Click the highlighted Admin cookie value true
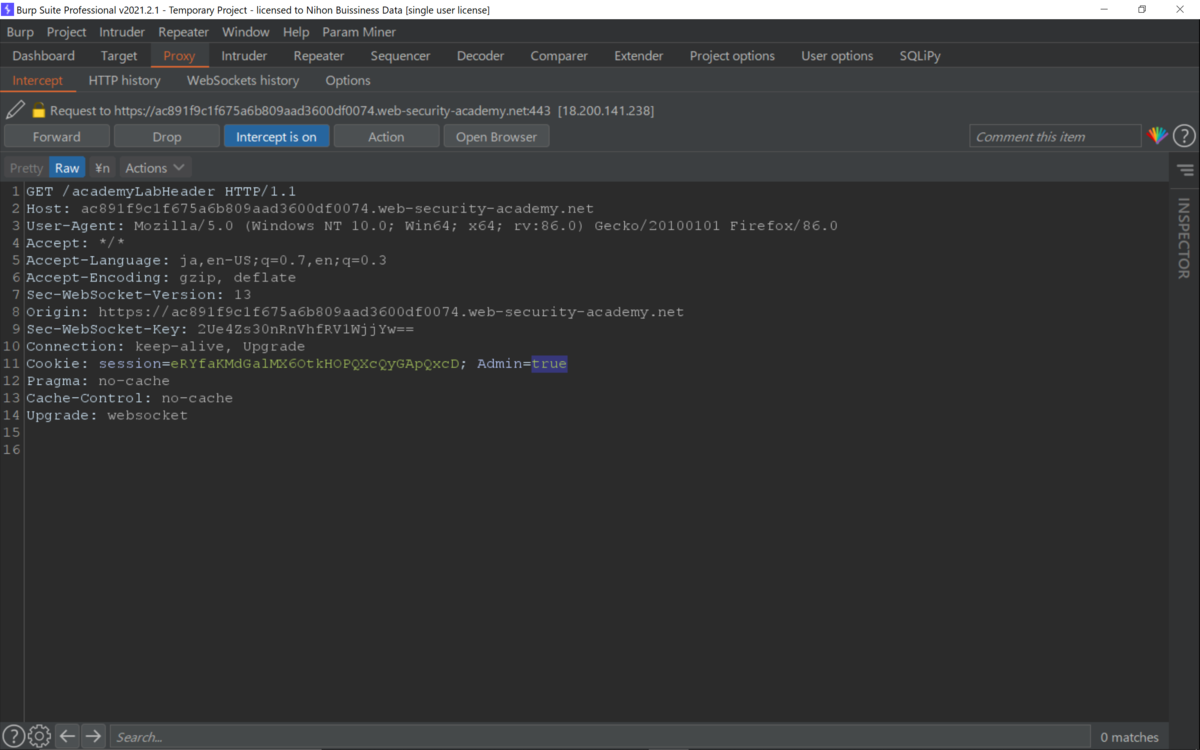1200x750 pixels. [x=549, y=363]
